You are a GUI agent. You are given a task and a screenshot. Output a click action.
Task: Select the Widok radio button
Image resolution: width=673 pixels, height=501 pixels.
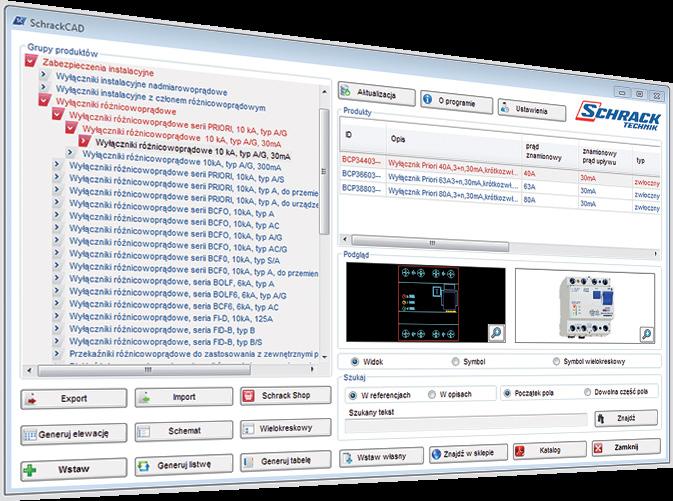click(355, 362)
